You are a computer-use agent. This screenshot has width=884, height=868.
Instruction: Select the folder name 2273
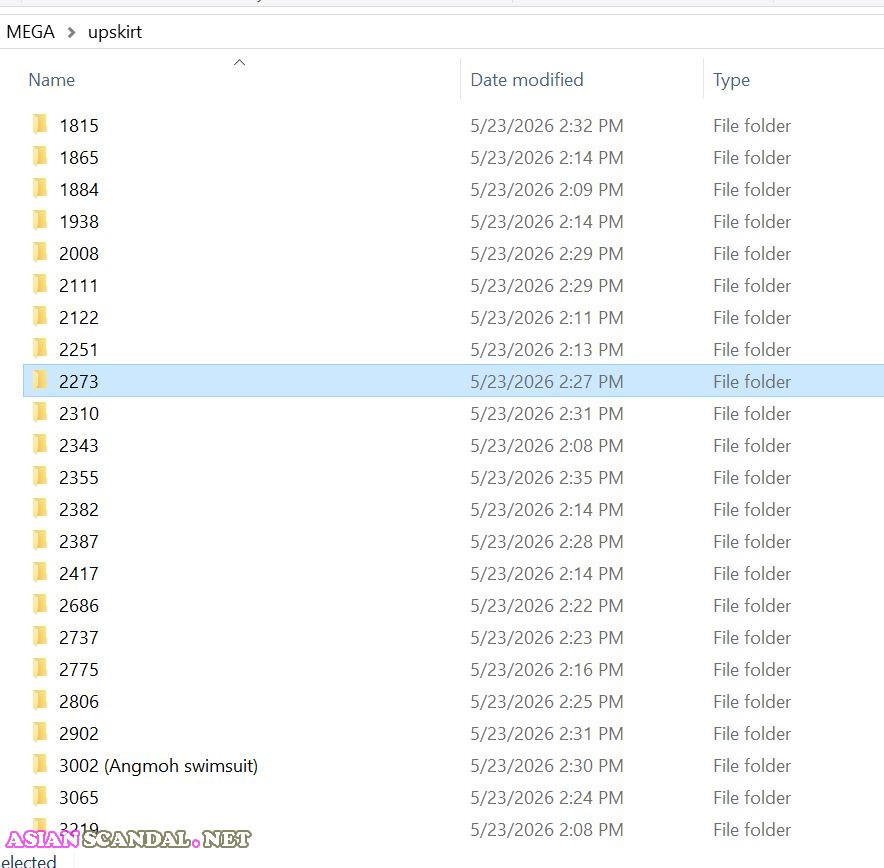(79, 382)
